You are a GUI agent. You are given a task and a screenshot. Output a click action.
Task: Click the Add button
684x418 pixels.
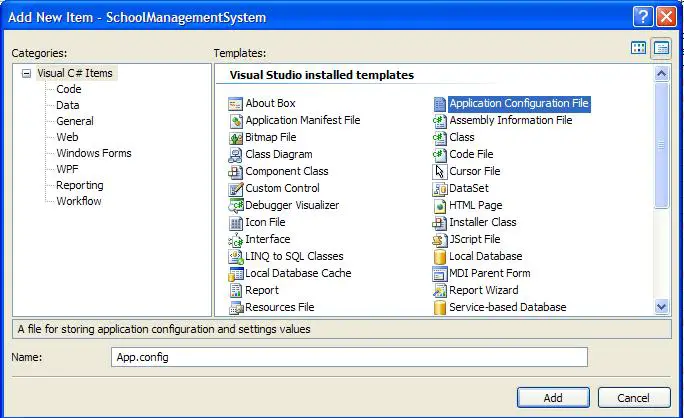click(553, 398)
